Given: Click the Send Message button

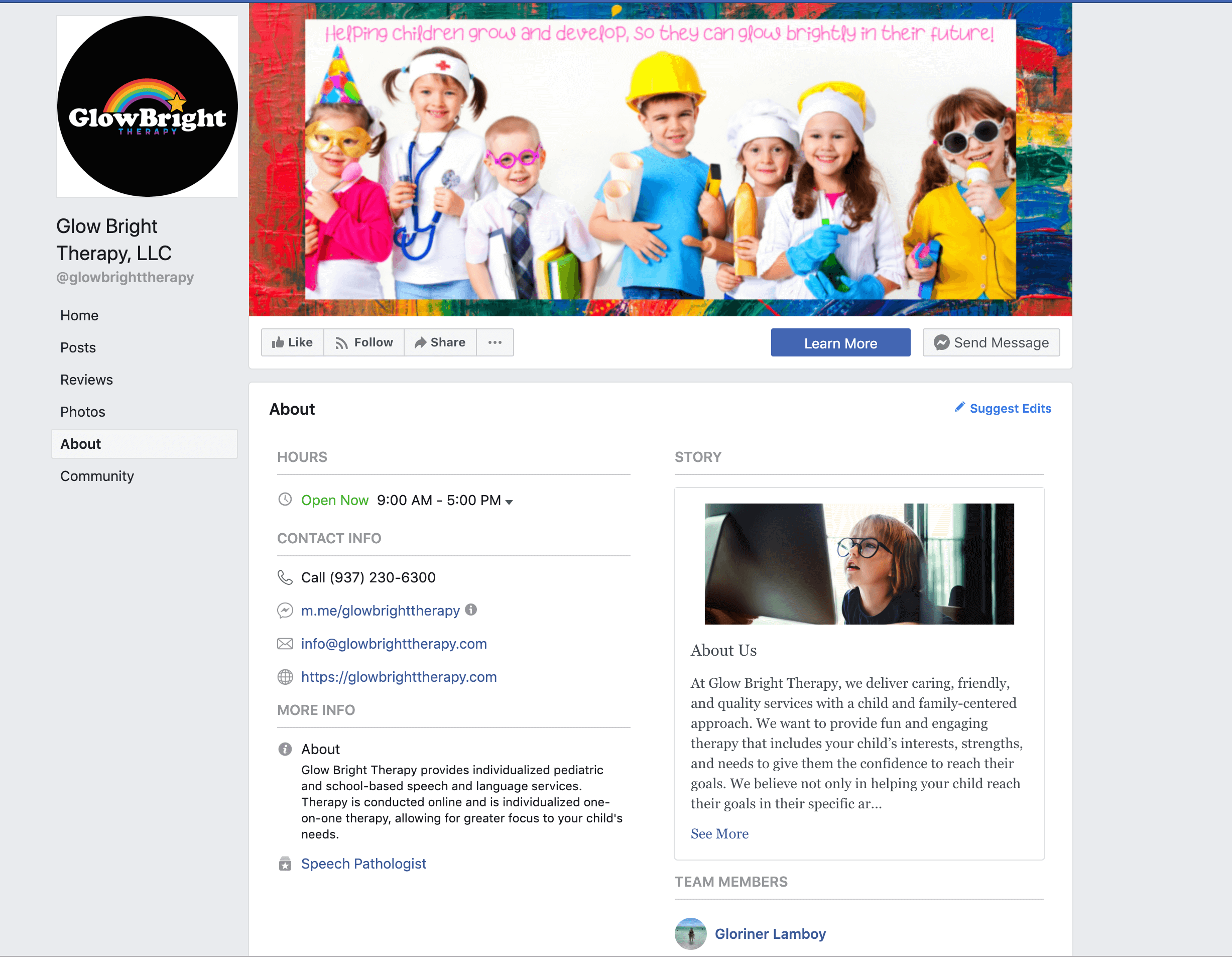Looking at the screenshot, I should click(x=991, y=343).
